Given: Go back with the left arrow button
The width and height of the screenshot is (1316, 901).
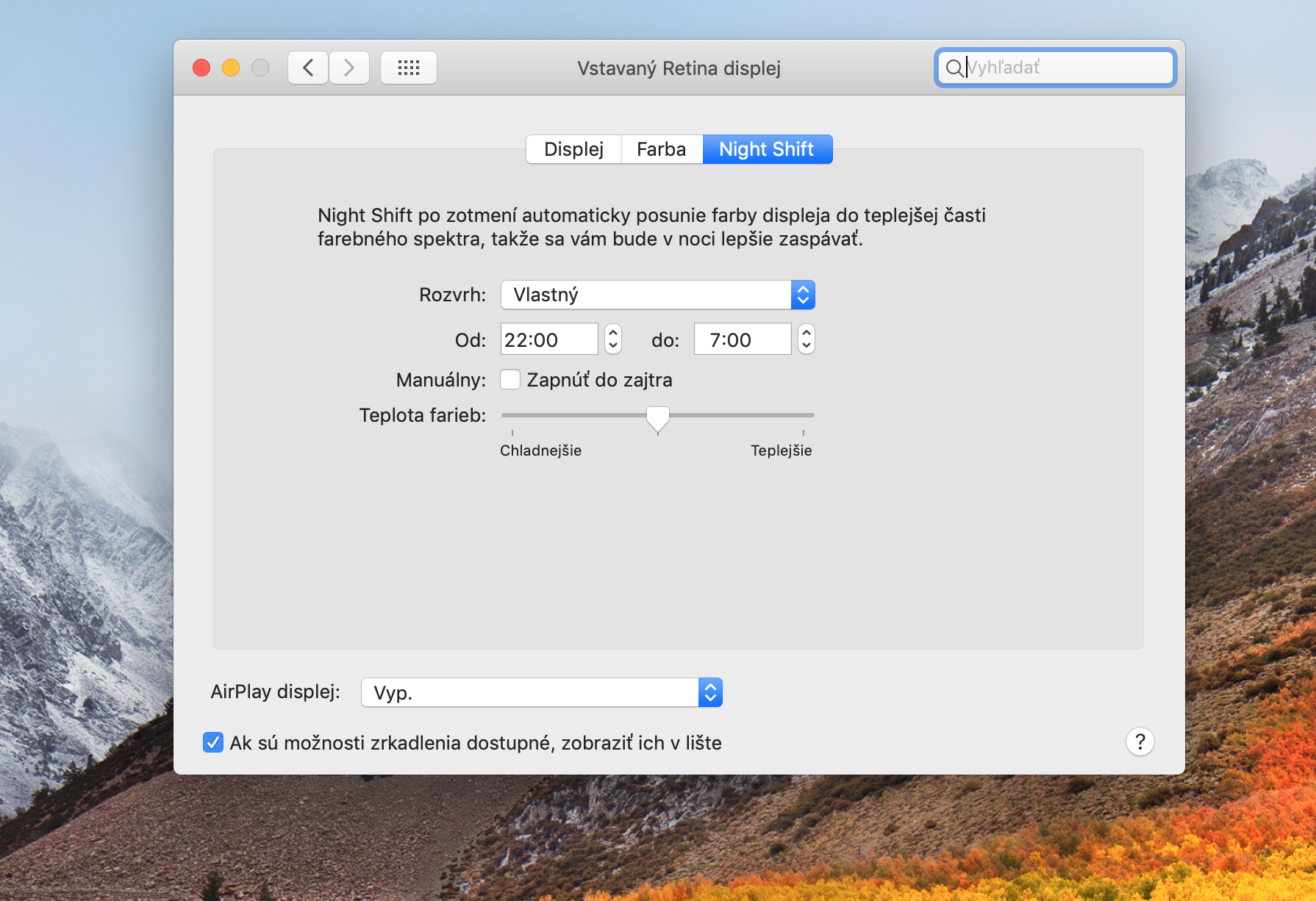Looking at the screenshot, I should point(308,68).
